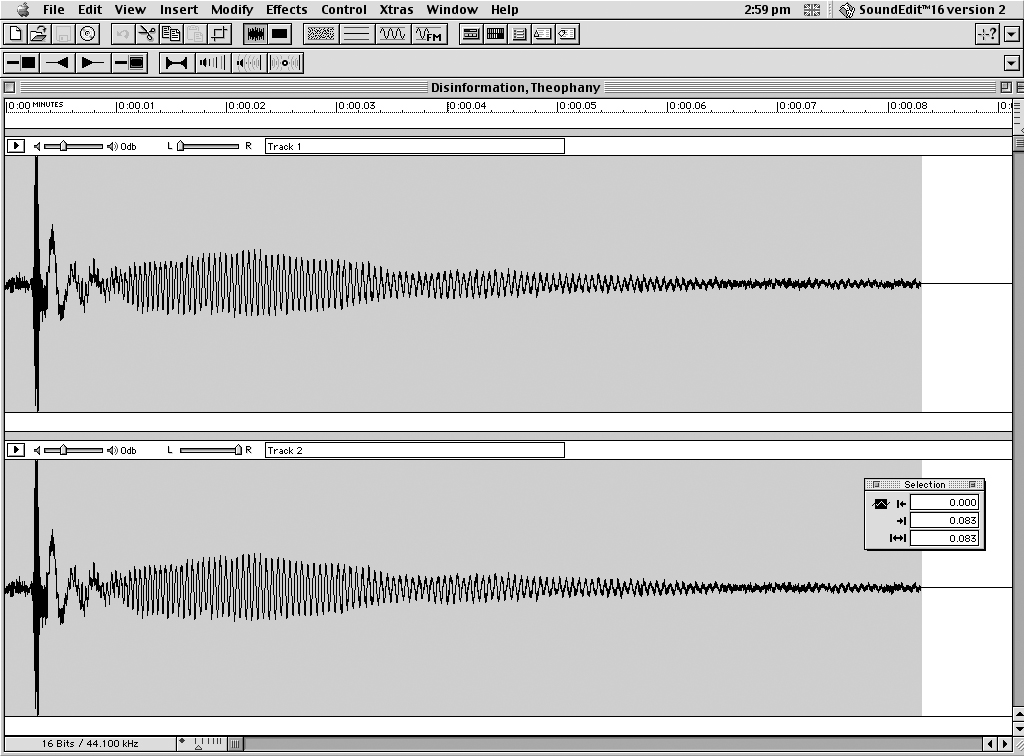Click the Open file folder icon
The width and height of the screenshot is (1024, 756).
click(38, 34)
